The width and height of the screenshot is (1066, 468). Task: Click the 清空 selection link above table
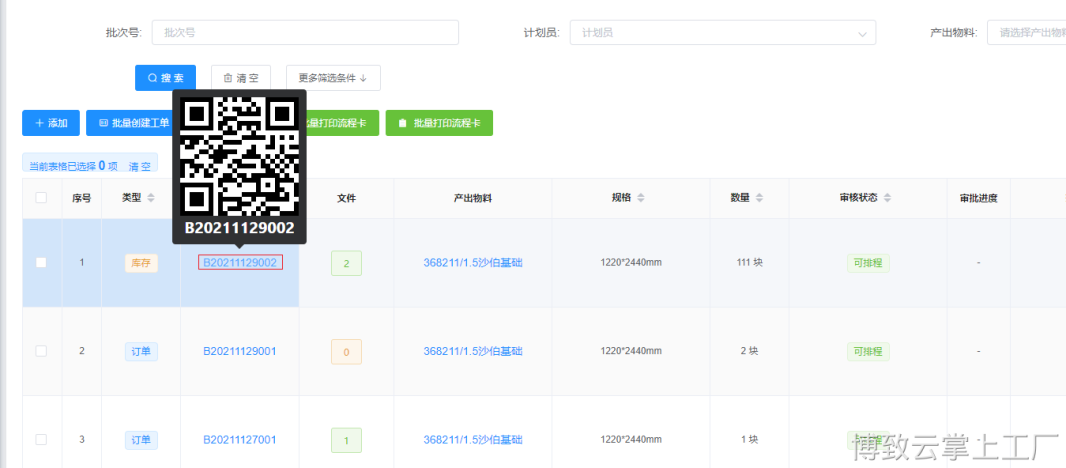[140, 166]
